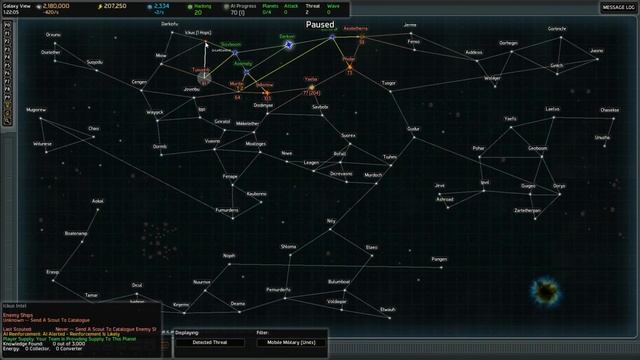
Task: Select the Pangen planet node
Action: (x=441, y=267)
